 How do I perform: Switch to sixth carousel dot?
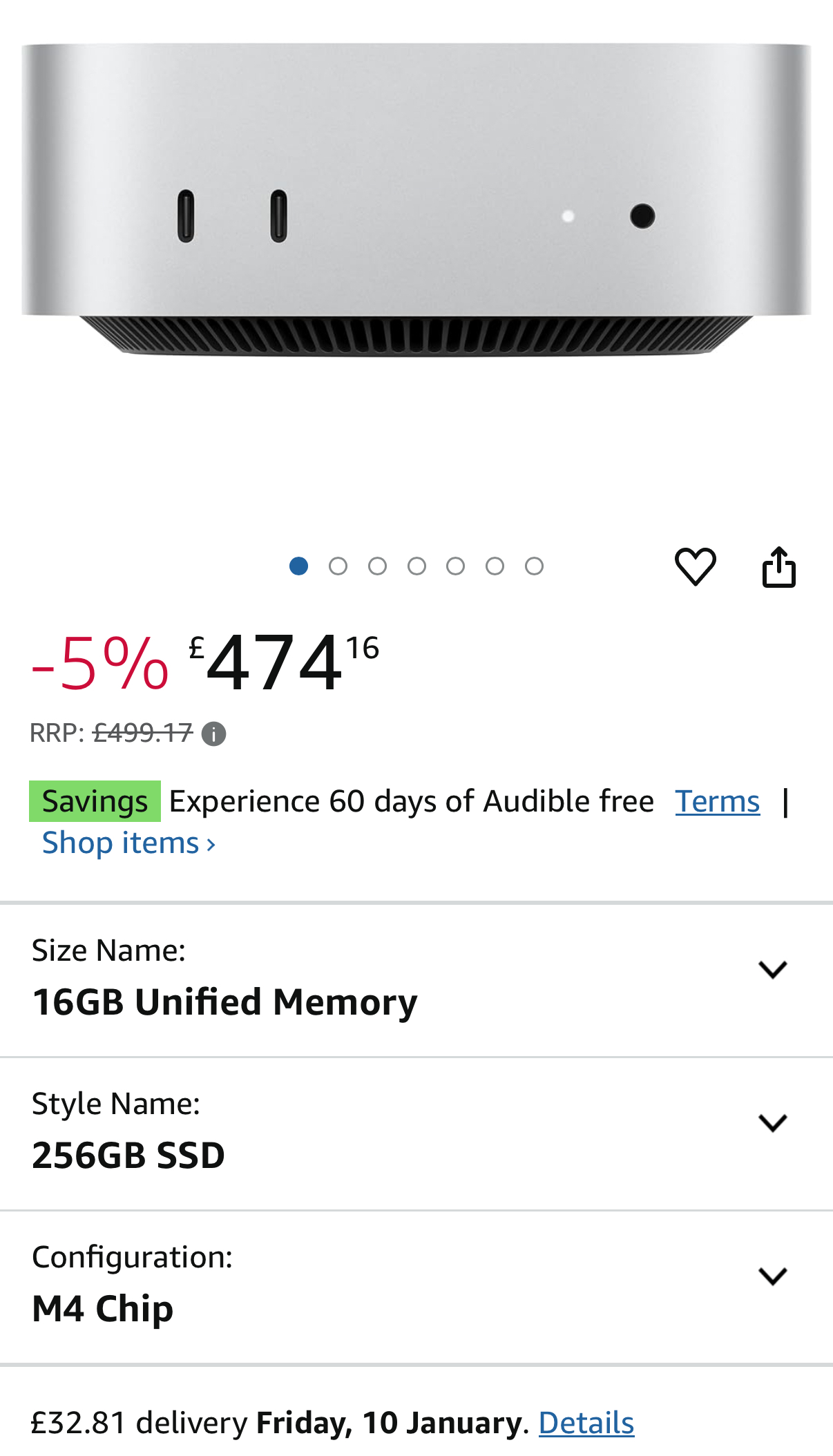(x=495, y=566)
